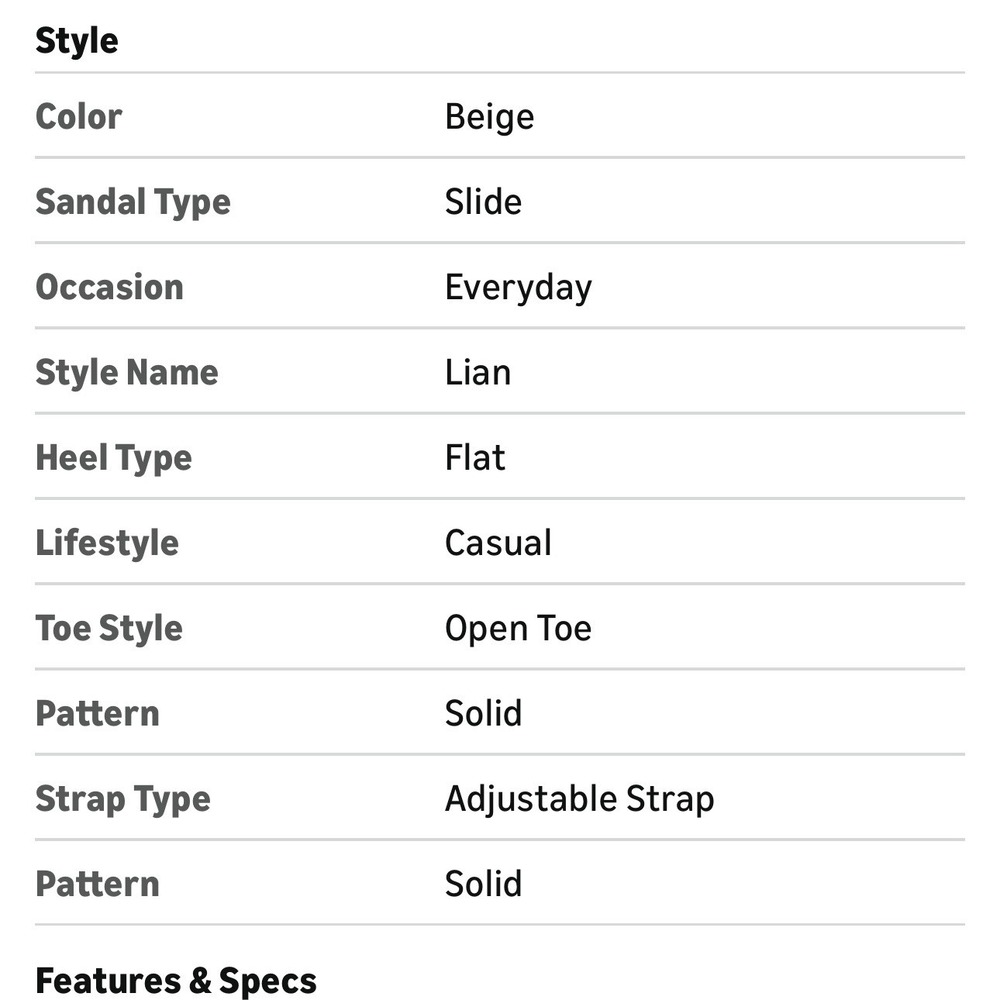Click the Sandal Type label
Image resolution: width=1000 pixels, height=1000 pixels.
pos(133,202)
